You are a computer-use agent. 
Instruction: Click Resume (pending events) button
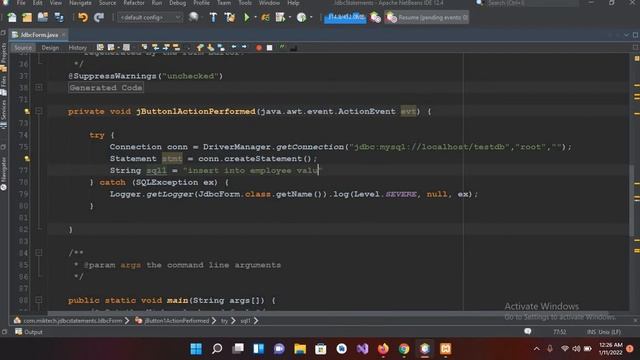pos(427,18)
